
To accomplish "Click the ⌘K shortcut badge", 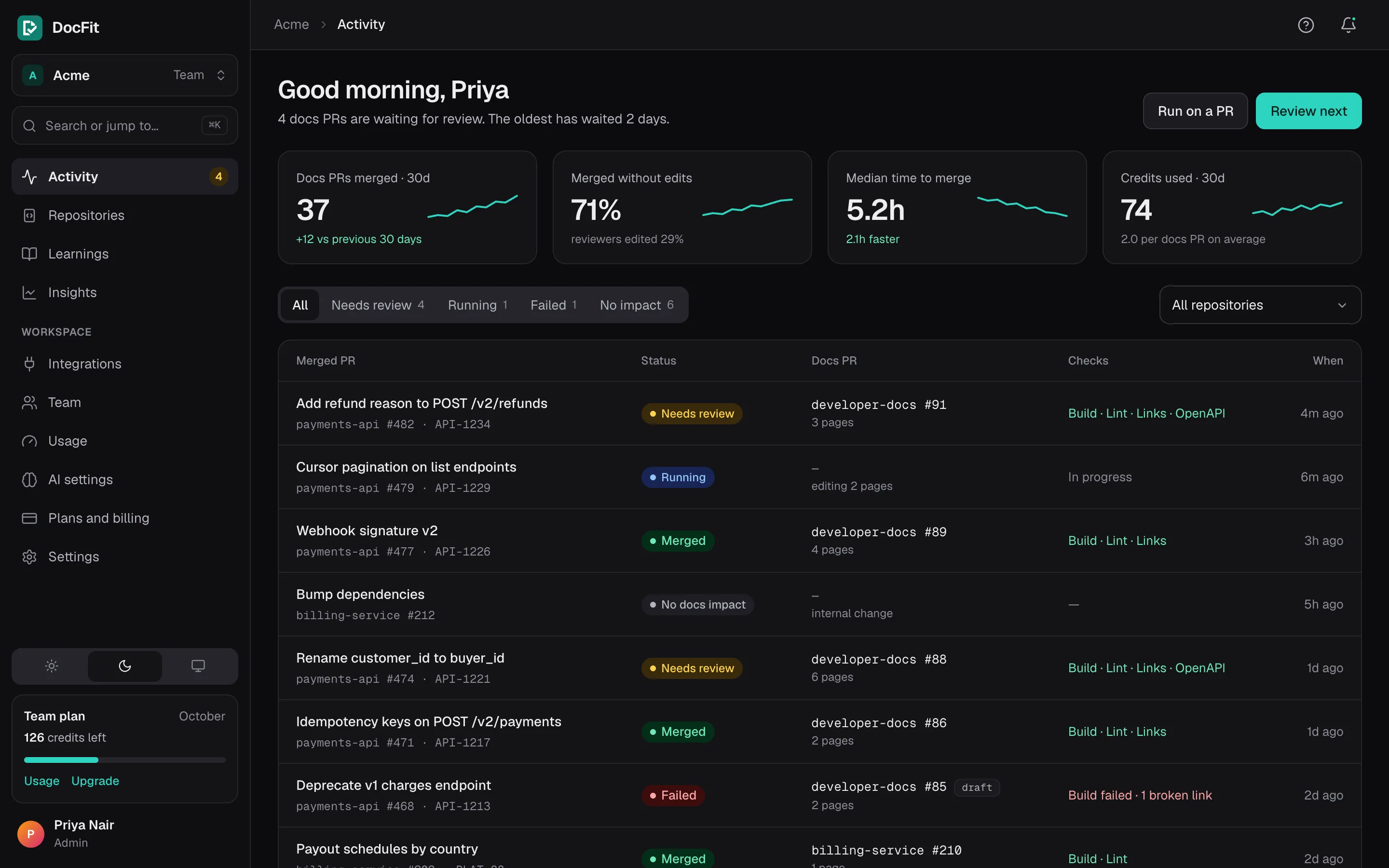I will click(x=215, y=125).
